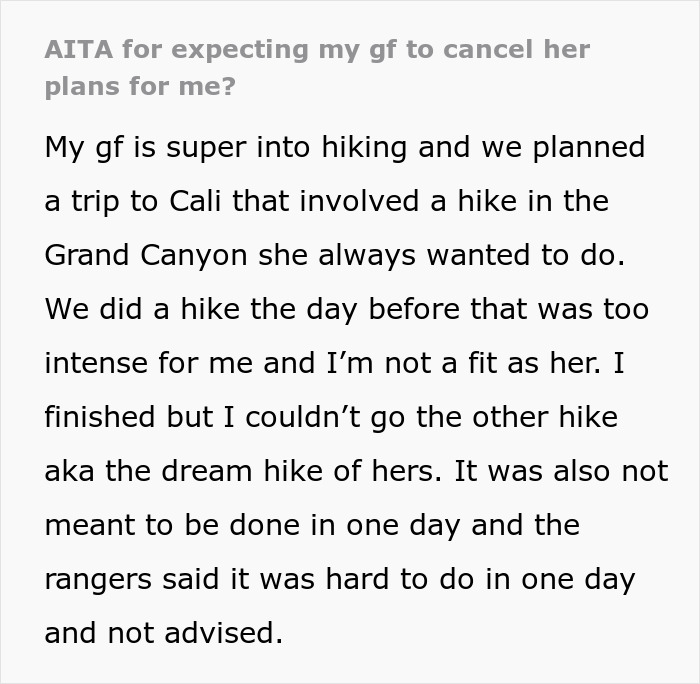Screen dimensions: 700x684
Task: Click the line starting "We did a hike"
Action: pos(346,309)
